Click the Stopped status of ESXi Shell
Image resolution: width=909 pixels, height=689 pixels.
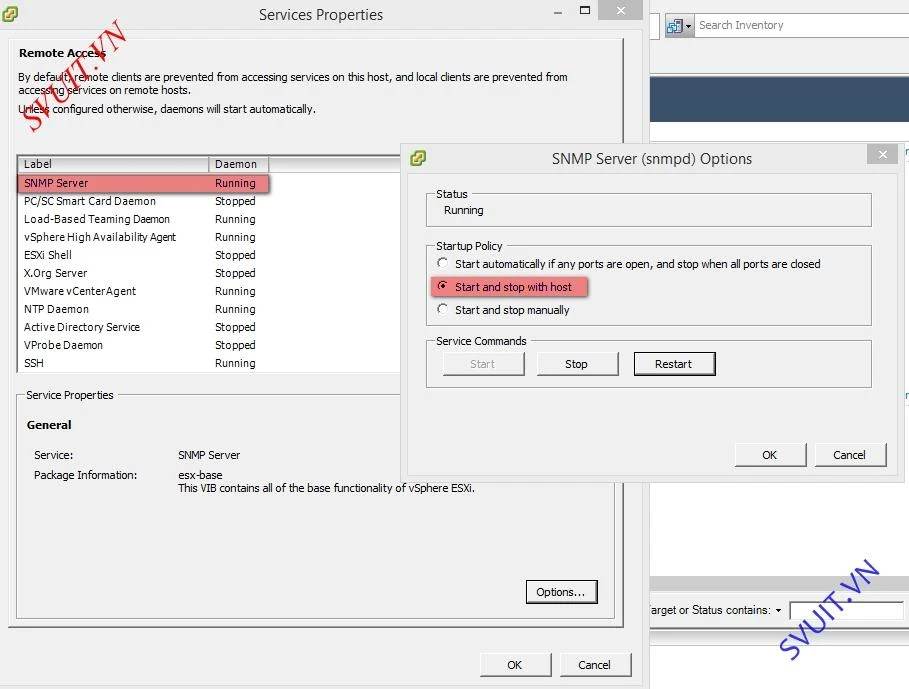[235, 255]
